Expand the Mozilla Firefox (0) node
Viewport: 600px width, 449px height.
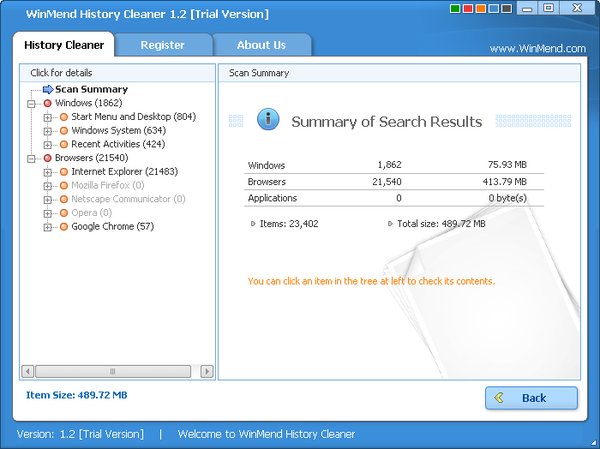tap(47, 186)
